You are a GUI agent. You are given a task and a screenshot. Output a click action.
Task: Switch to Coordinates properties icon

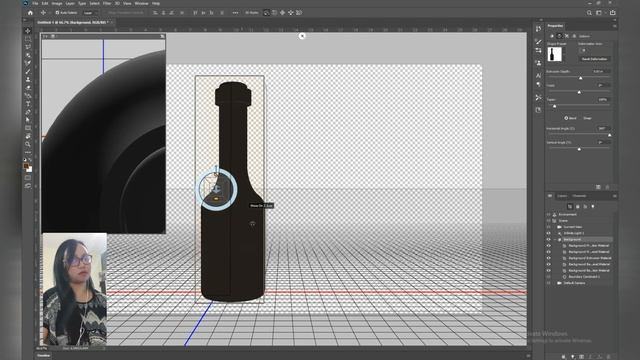tap(574, 36)
